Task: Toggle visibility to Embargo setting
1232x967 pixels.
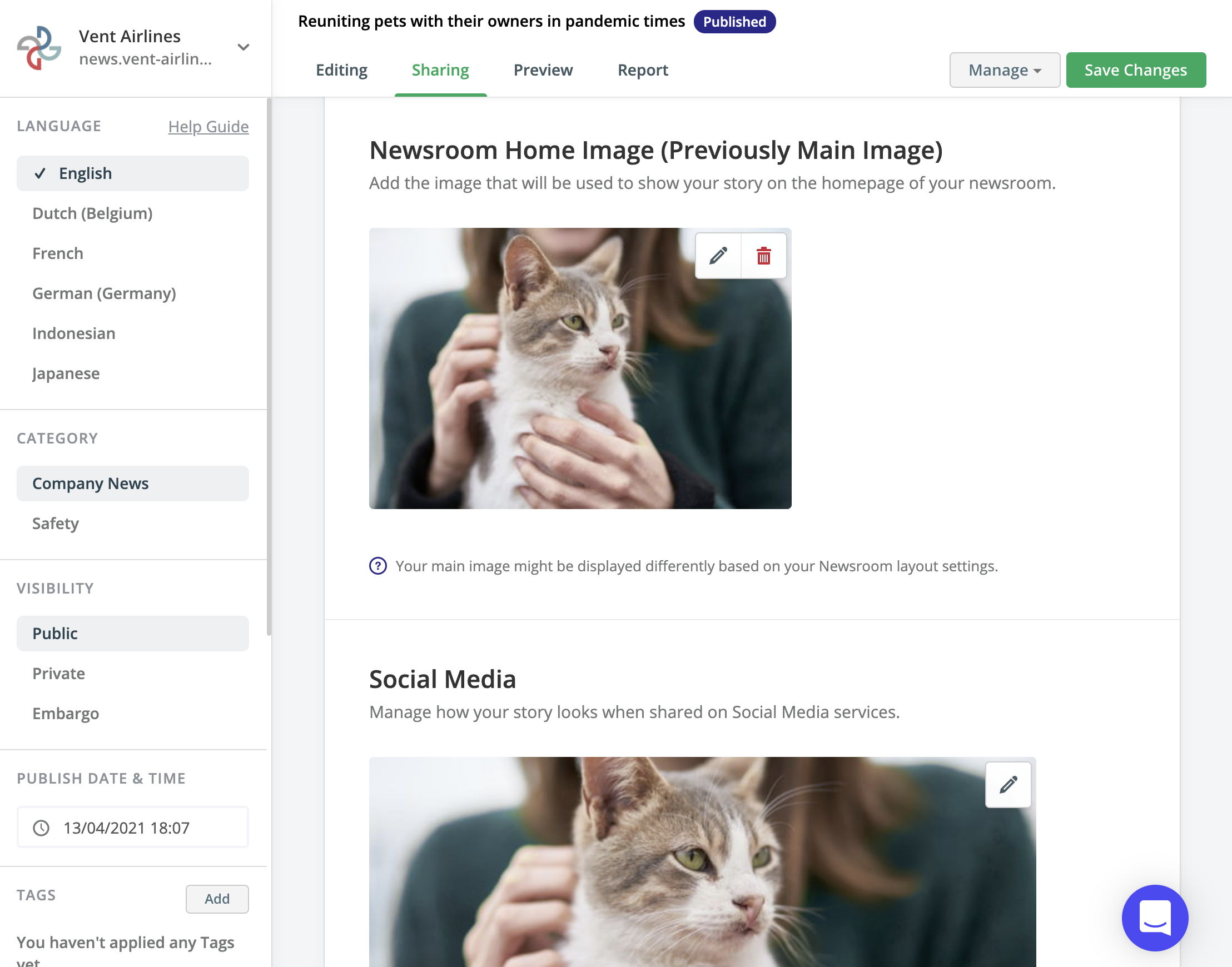Action: point(66,713)
